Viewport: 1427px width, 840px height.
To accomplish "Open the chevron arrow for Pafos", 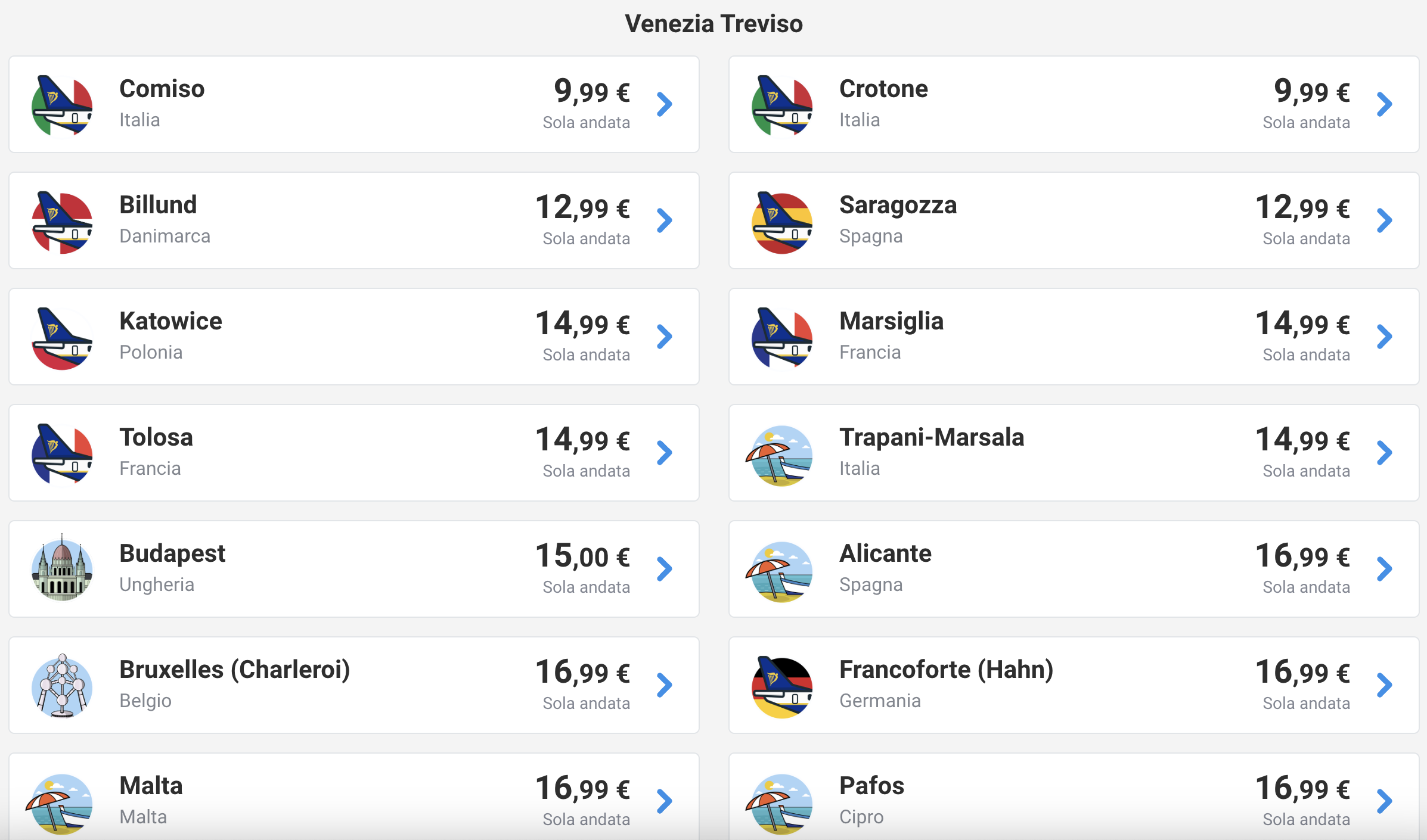I will (1384, 801).
